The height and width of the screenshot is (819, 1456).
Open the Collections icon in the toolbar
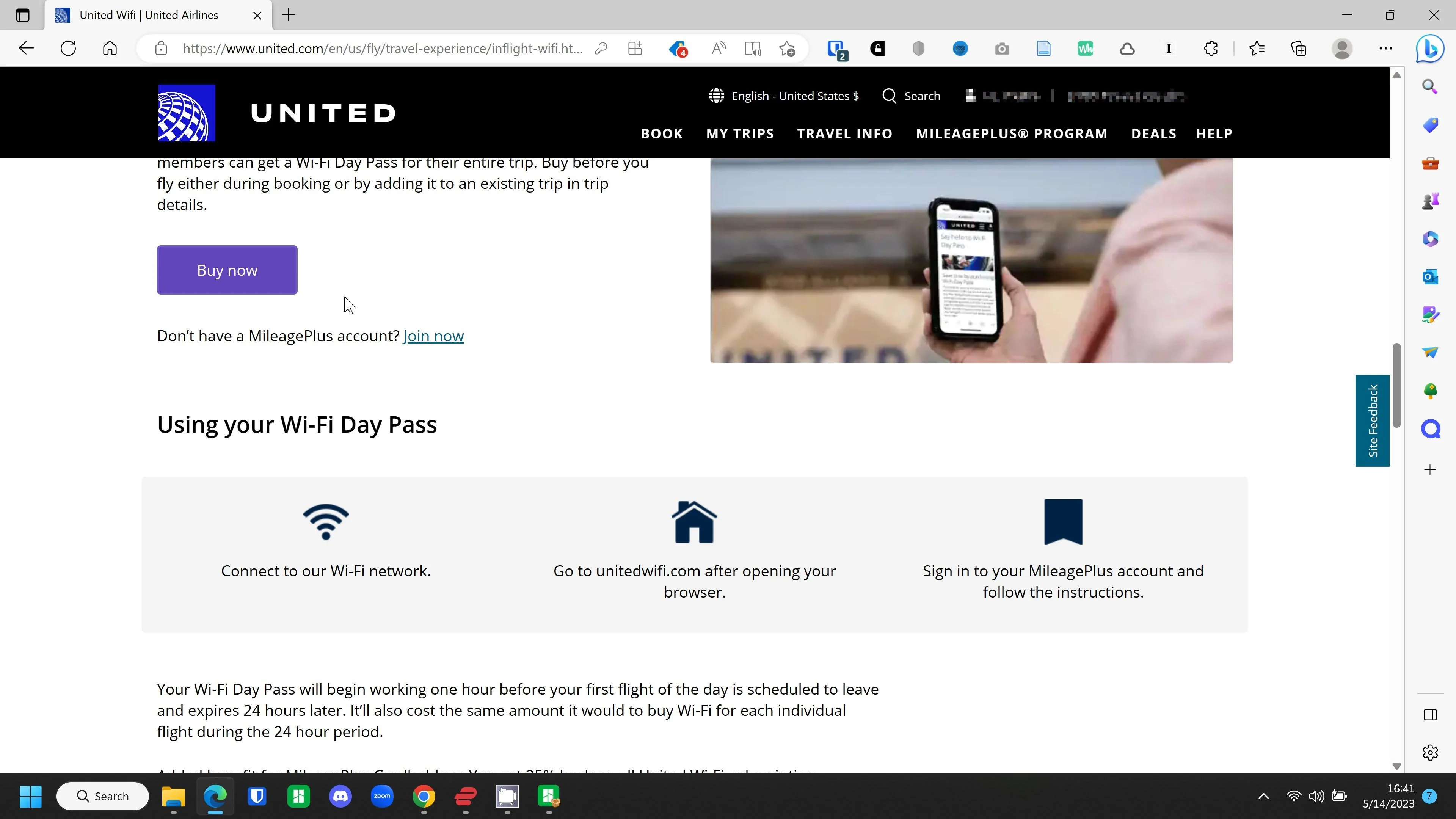pyautogui.click(x=1299, y=49)
